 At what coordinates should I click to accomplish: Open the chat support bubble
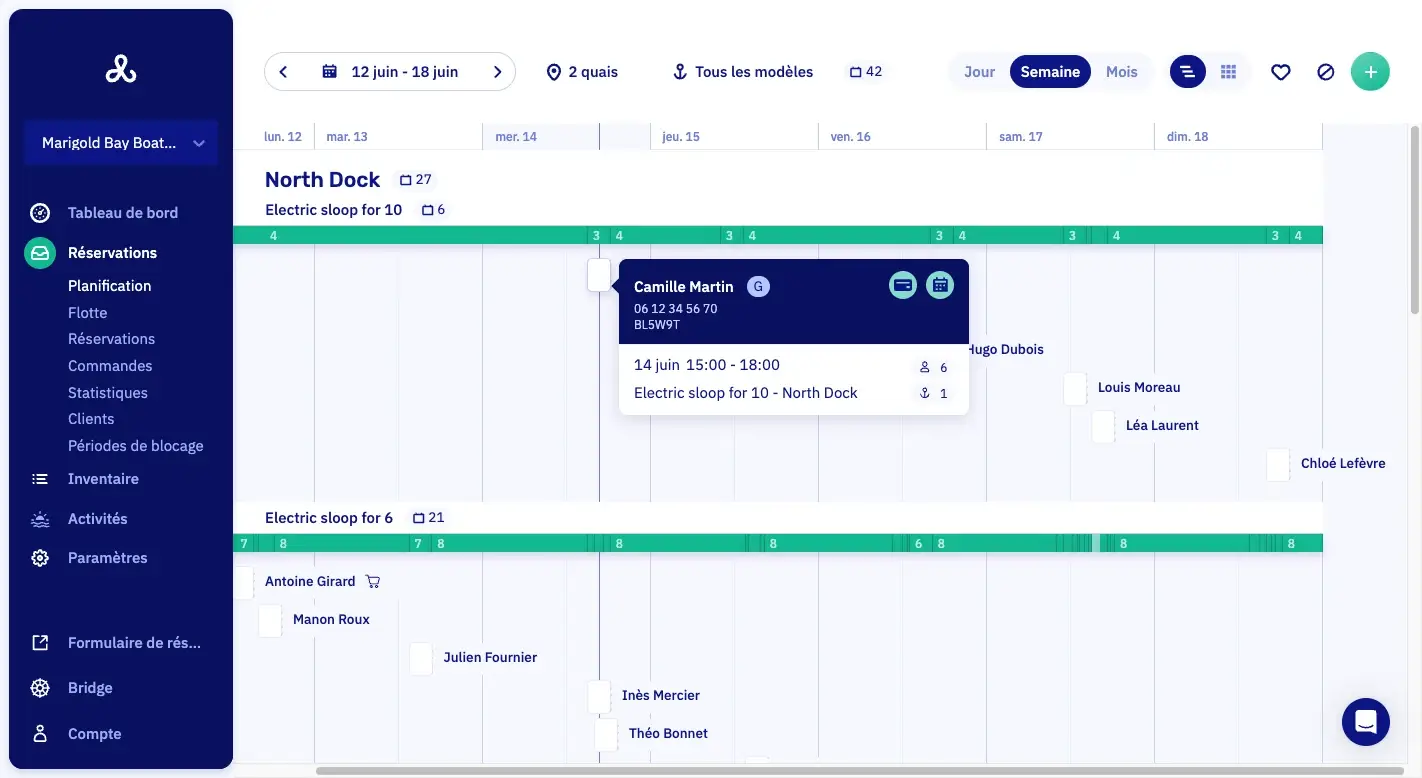coord(1366,722)
